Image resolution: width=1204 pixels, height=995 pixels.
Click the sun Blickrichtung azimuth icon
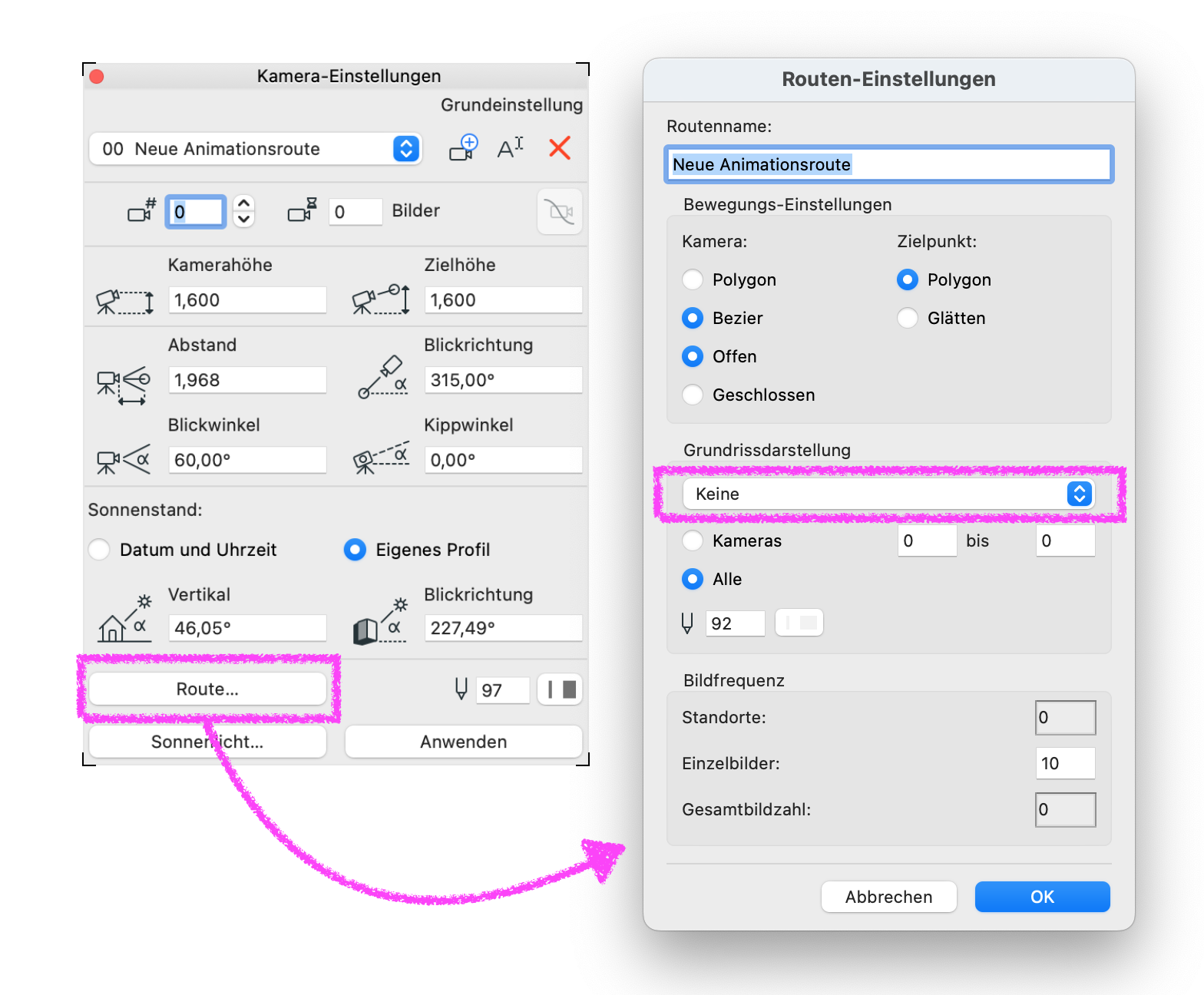(x=380, y=621)
